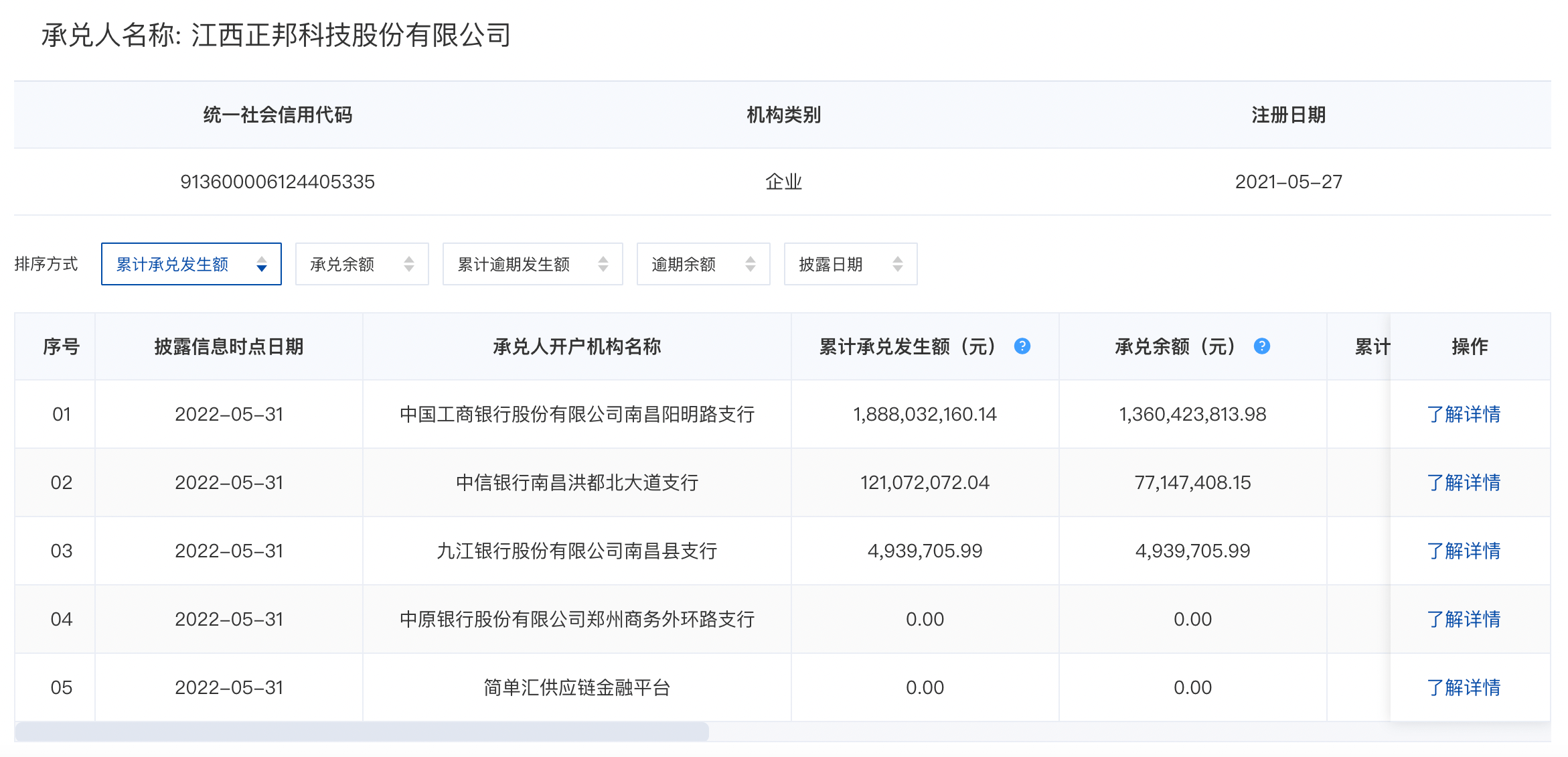Click 九江银行股份有限公司南昌县支行 cell
The image size is (1568, 757).
[577, 551]
